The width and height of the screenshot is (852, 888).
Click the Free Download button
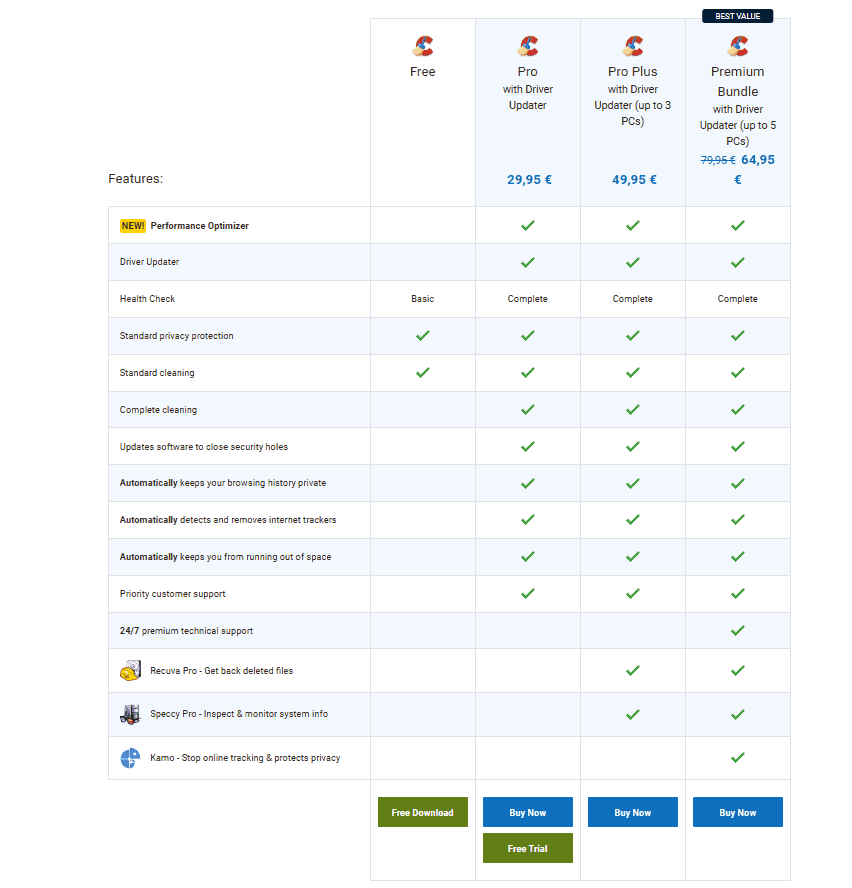[x=423, y=812]
